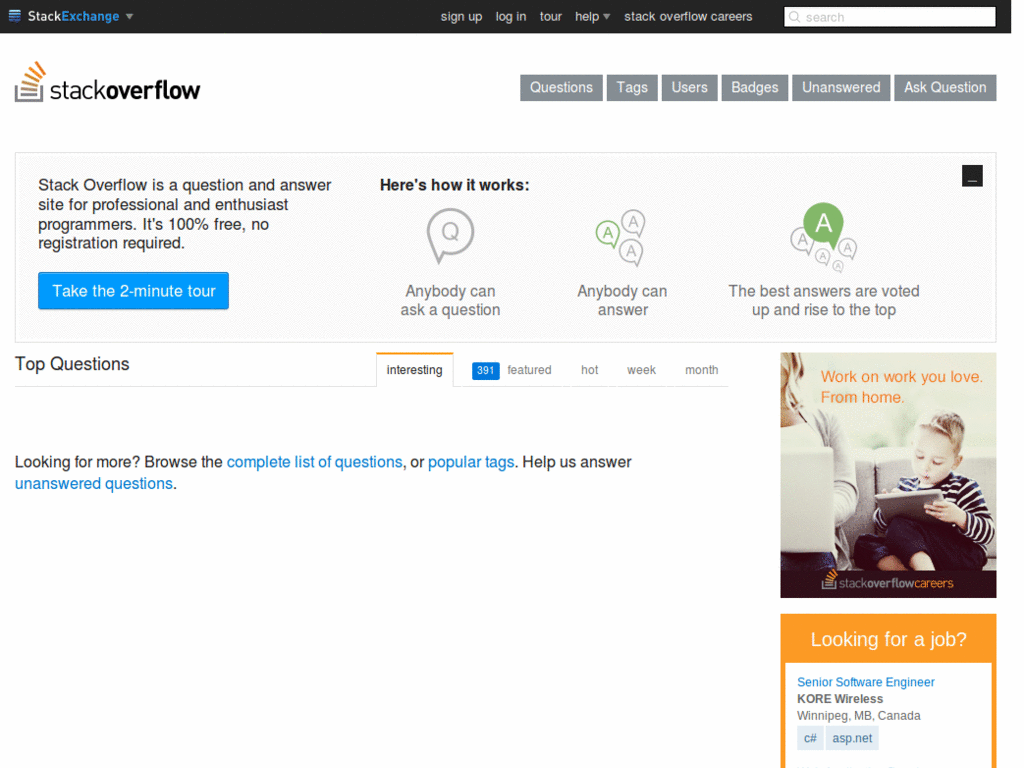Open stack overflow careers link
This screenshot has width=1024, height=768.
tap(688, 16)
